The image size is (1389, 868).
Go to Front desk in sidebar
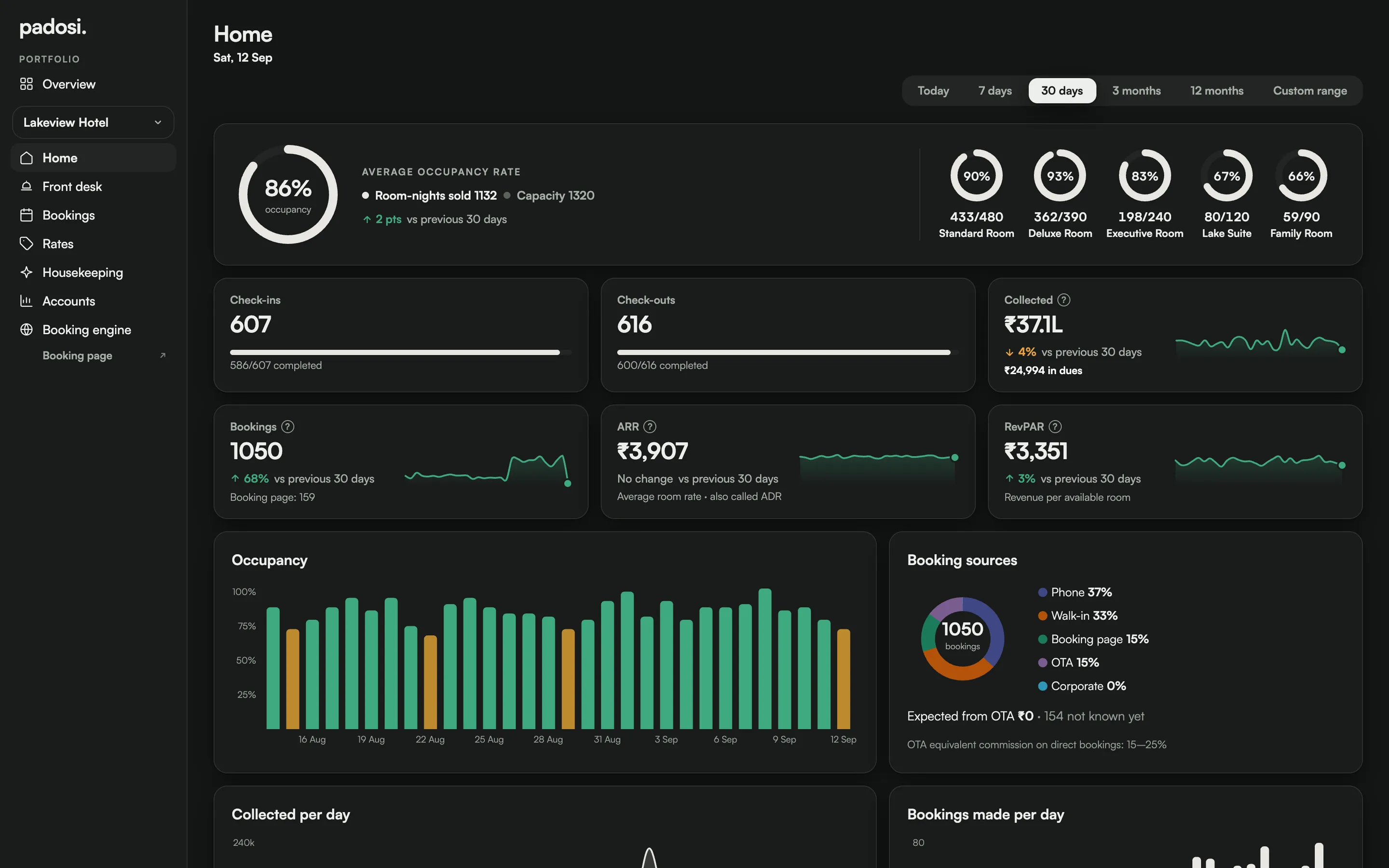pyautogui.click(x=93, y=187)
